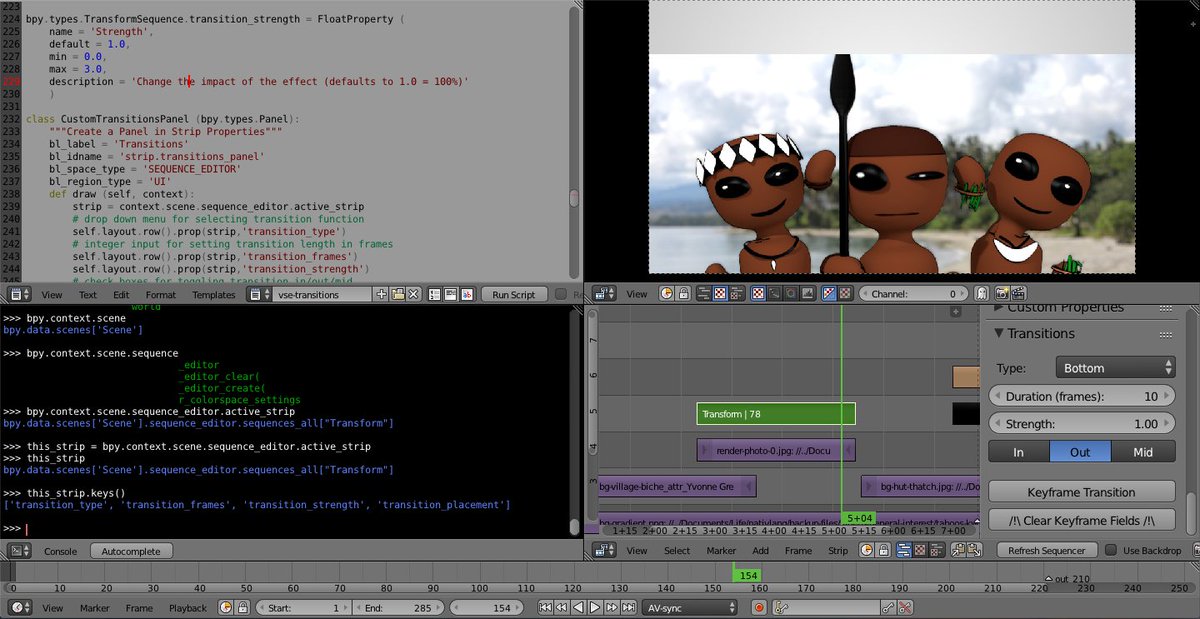Adjust the Duration (frames) field
1200x619 pixels.
coord(1081,396)
